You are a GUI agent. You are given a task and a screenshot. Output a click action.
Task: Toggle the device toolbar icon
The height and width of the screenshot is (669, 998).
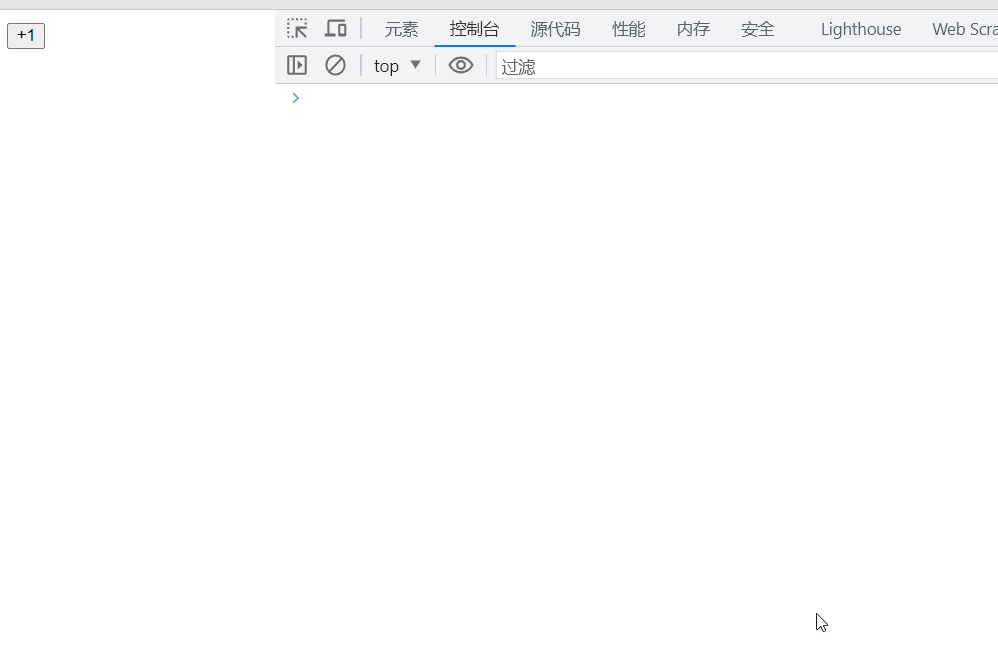pos(335,29)
